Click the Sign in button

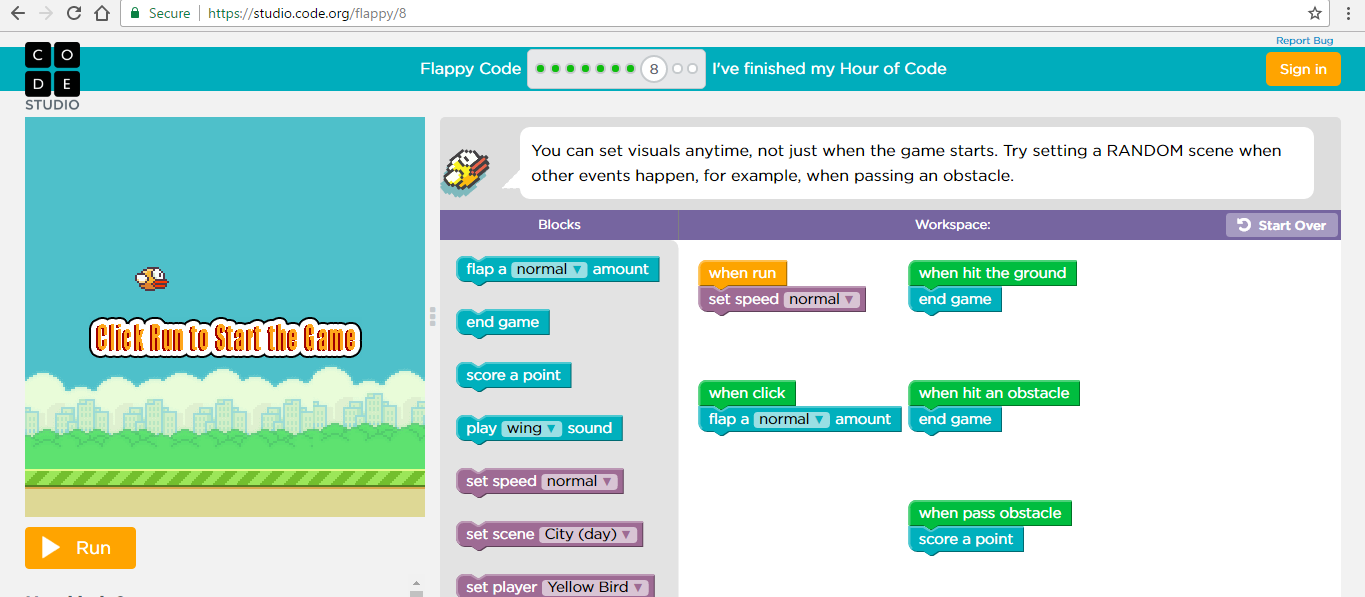tap(1303, 68)
